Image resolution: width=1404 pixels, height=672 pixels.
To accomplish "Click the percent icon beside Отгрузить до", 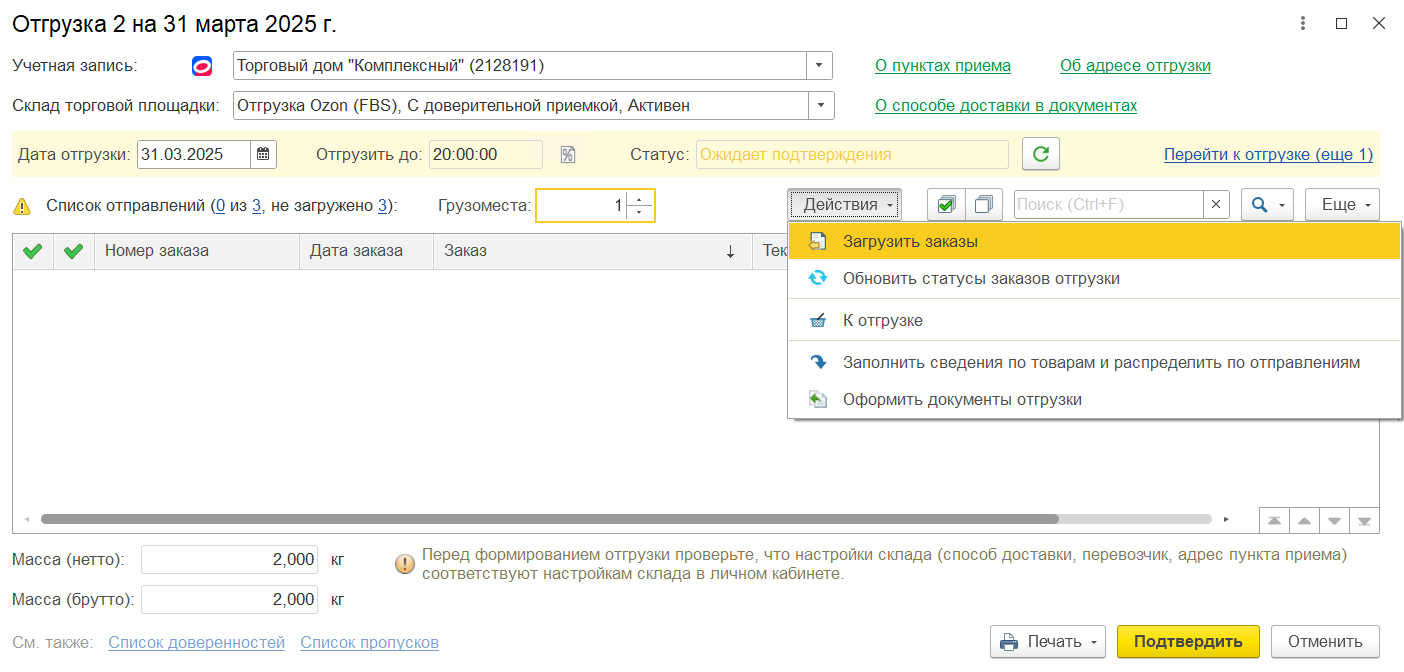I will point(568,154).
